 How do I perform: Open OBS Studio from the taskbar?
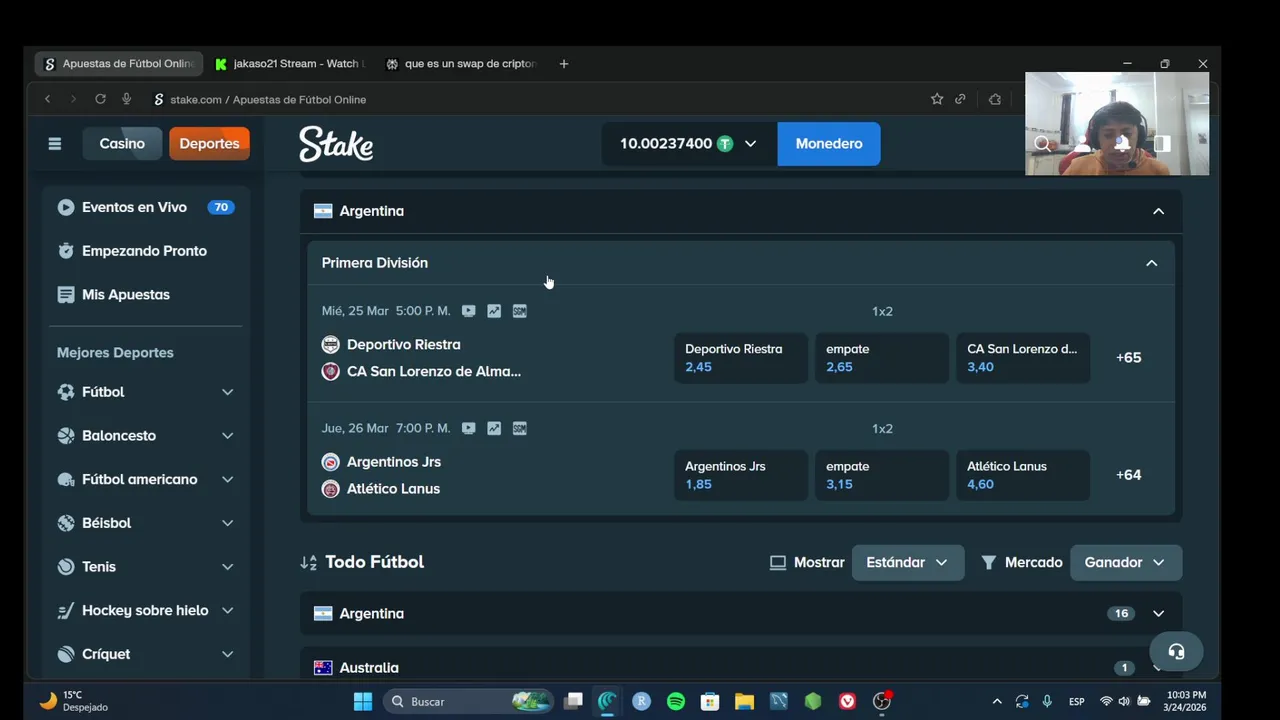[882, 701]
